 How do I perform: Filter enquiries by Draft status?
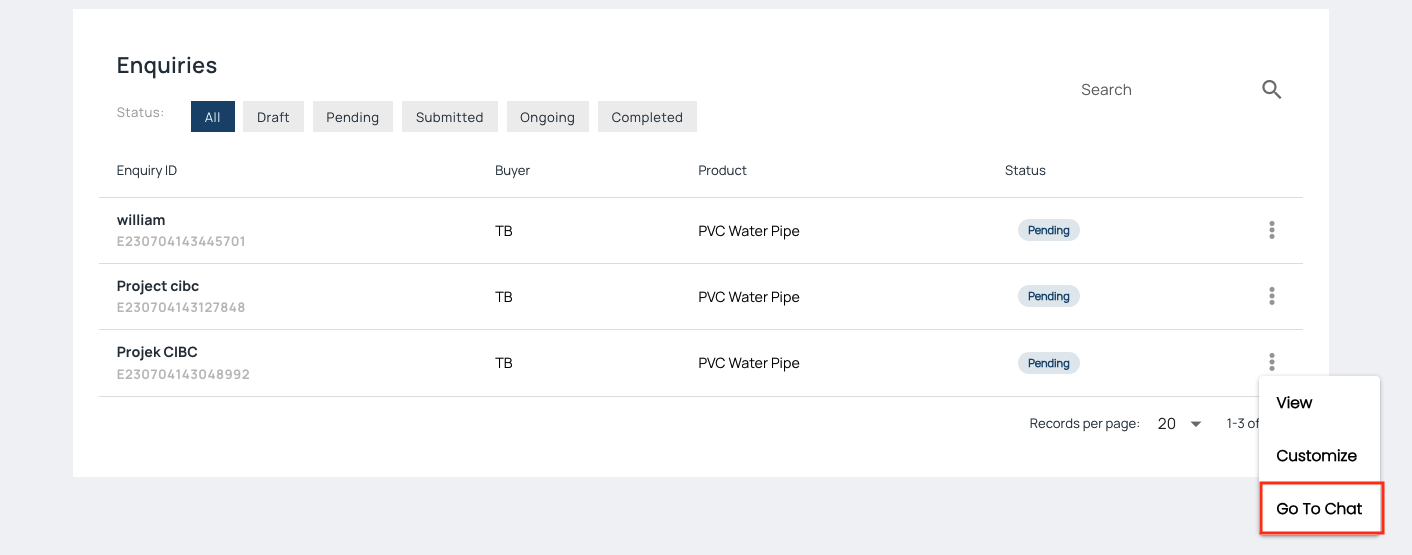(x=273, y=117)
